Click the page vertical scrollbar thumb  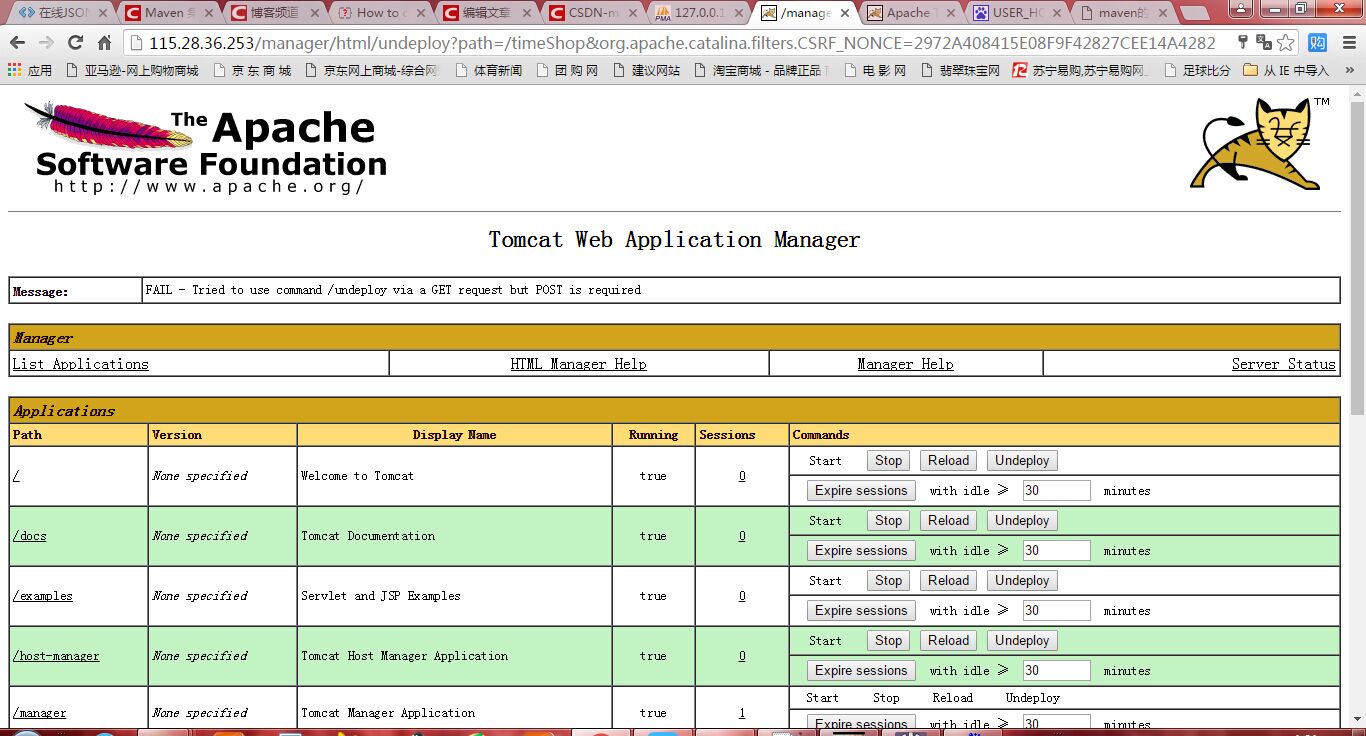click(1357, 260)
